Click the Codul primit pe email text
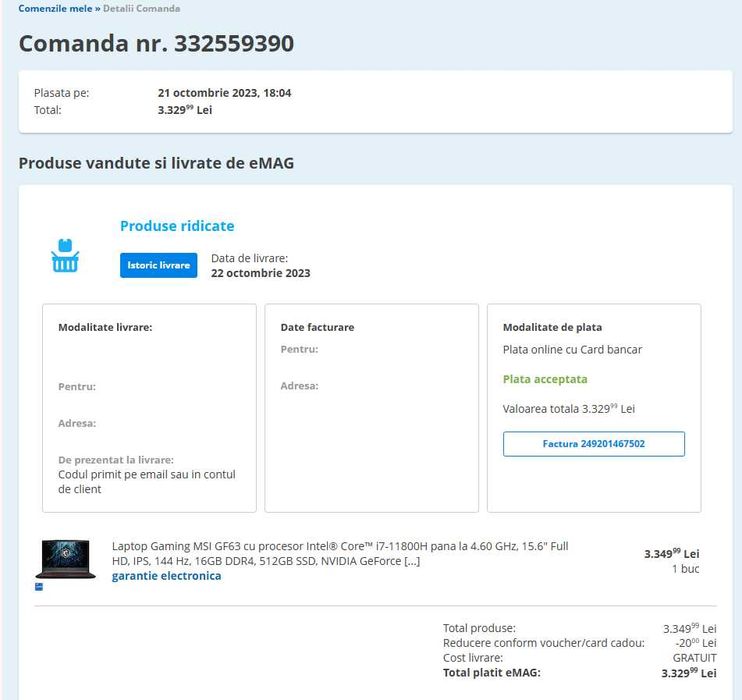Screen dimensions: 742x700 [147, 482]
